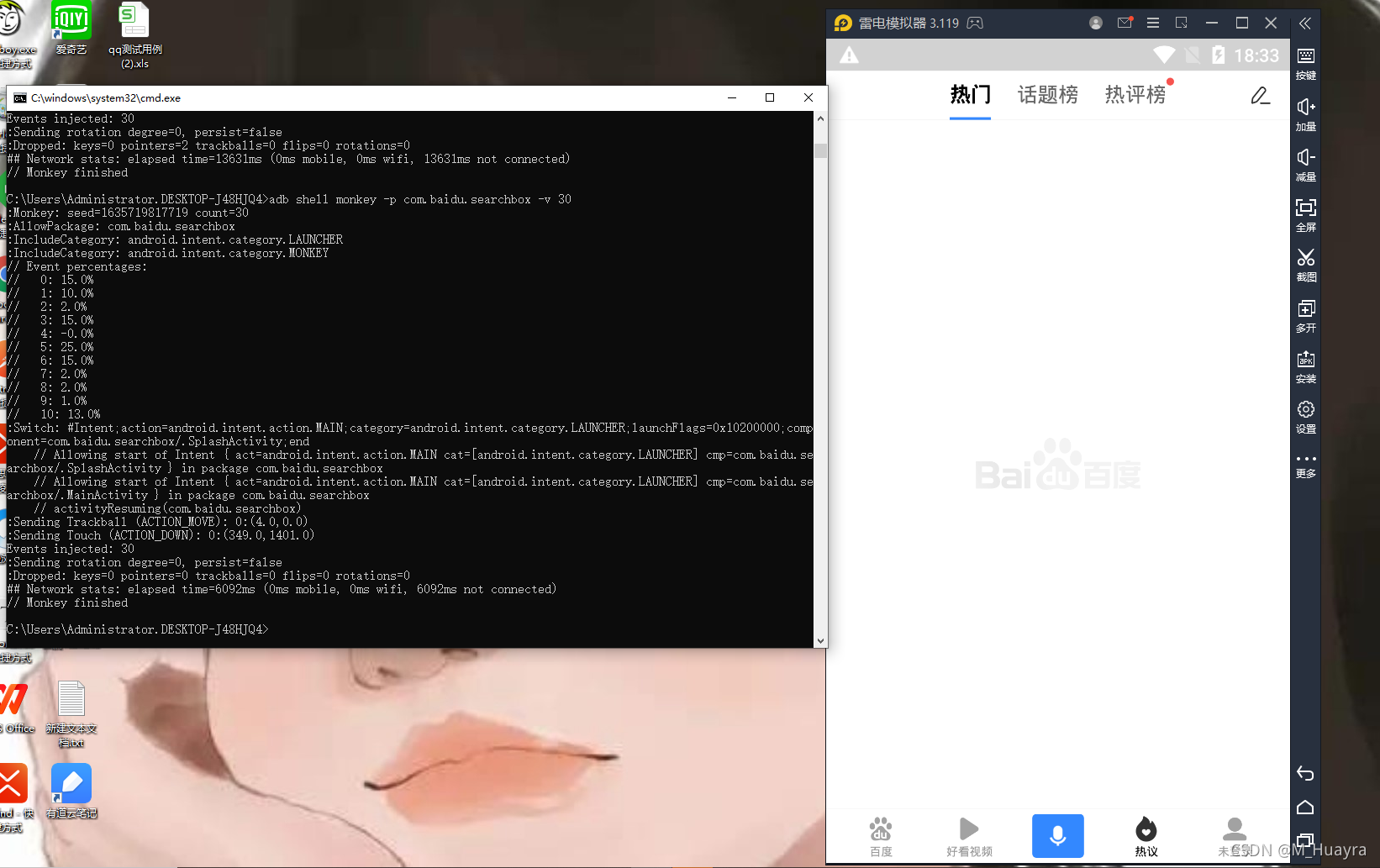Collapse the sidebar with the « chevron

(x=1305, y=24)
